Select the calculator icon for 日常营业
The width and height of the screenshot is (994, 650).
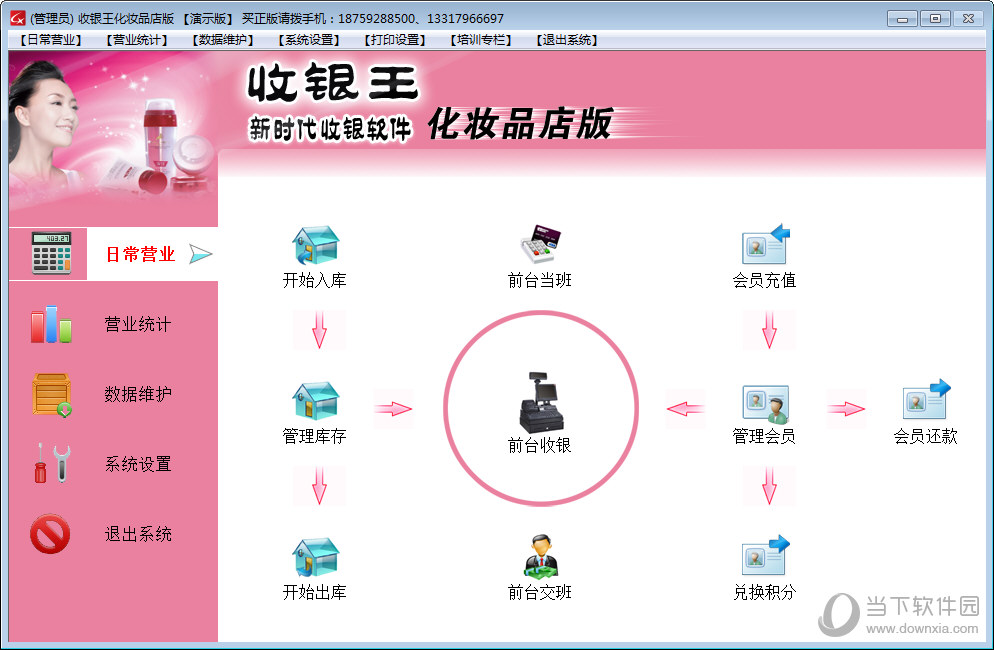tap(51, 253)
